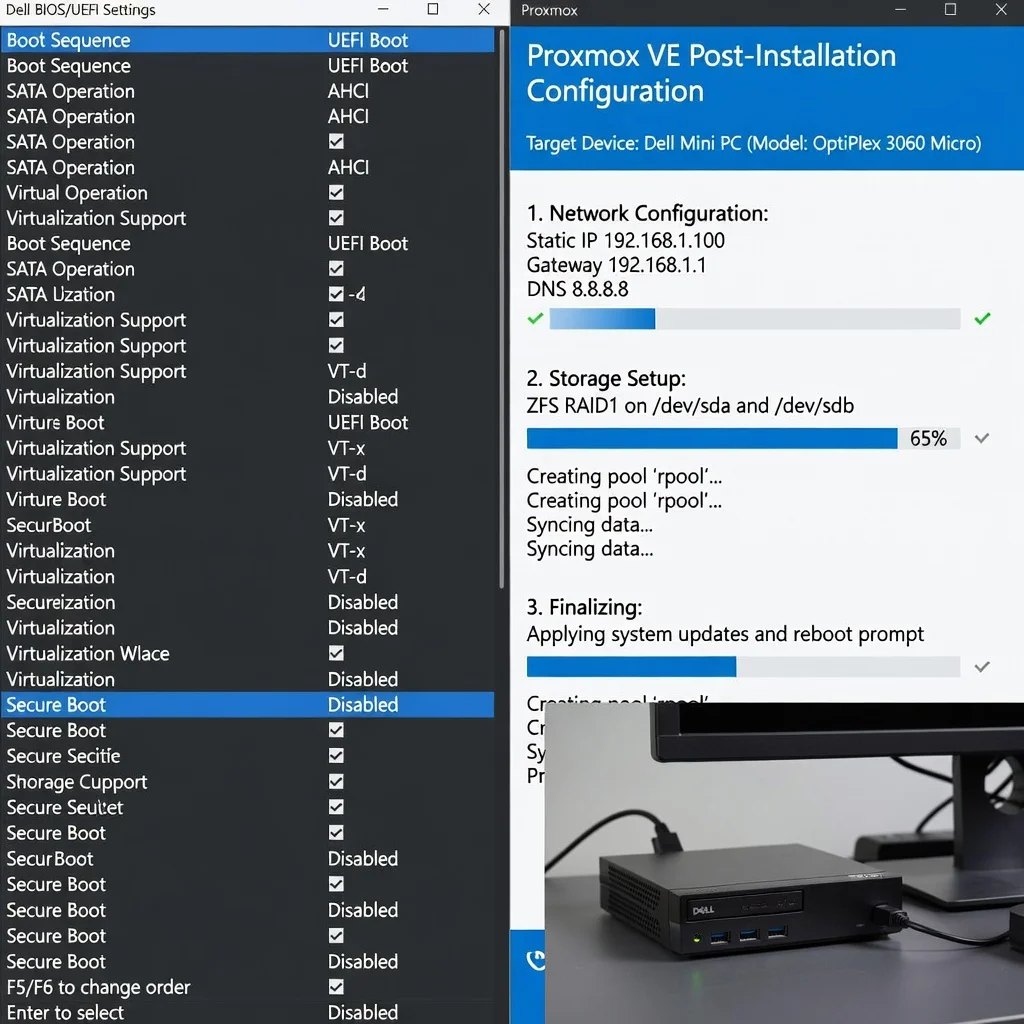Click the 65% label on the storage bar
Image resolution: width=1024 pixels, height=1024 pixels.
(x=928, y=438)
